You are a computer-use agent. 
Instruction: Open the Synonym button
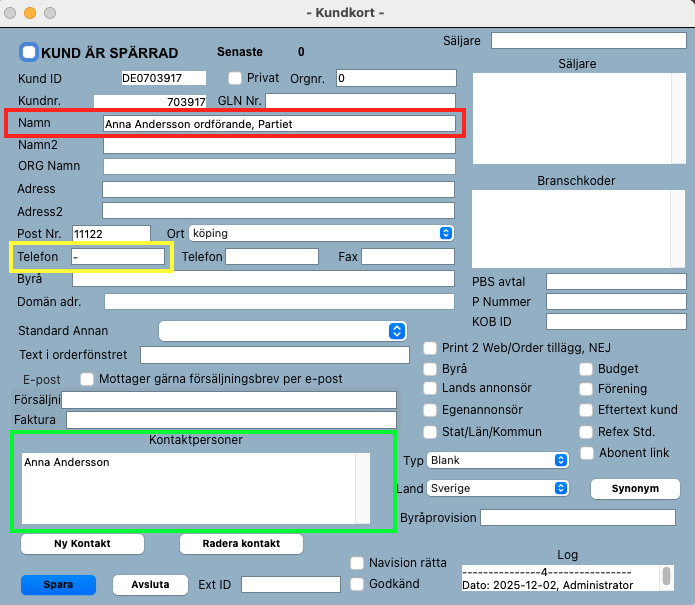click(635, 489)
